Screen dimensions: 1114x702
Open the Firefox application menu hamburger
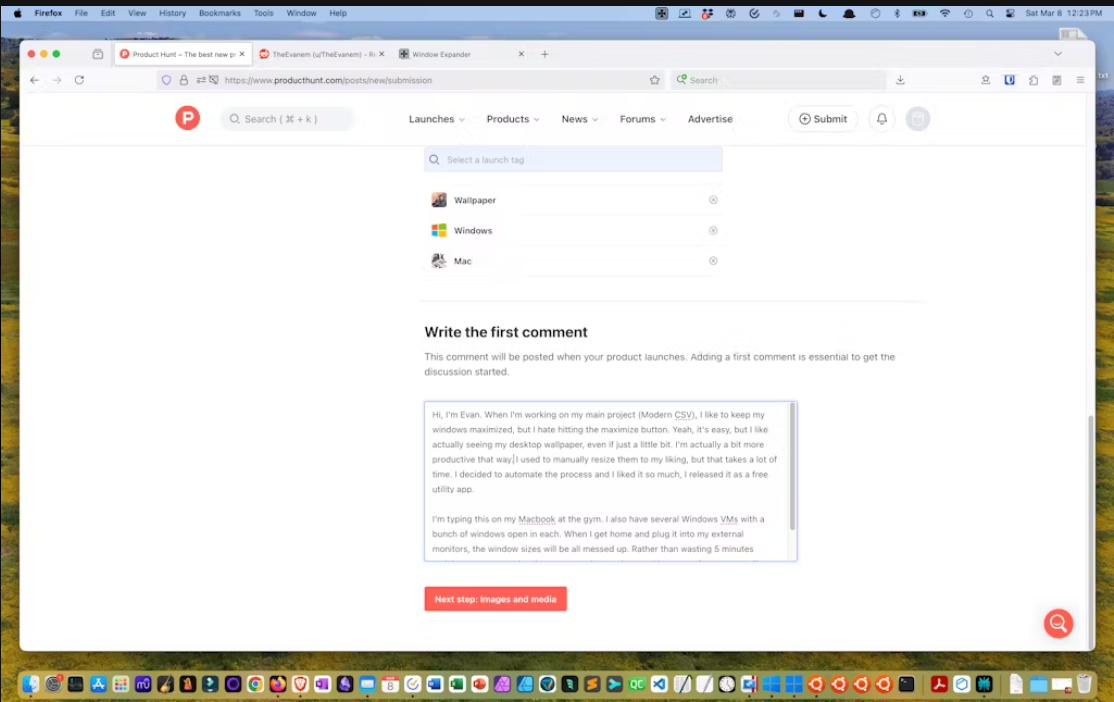click(1081, 80)
